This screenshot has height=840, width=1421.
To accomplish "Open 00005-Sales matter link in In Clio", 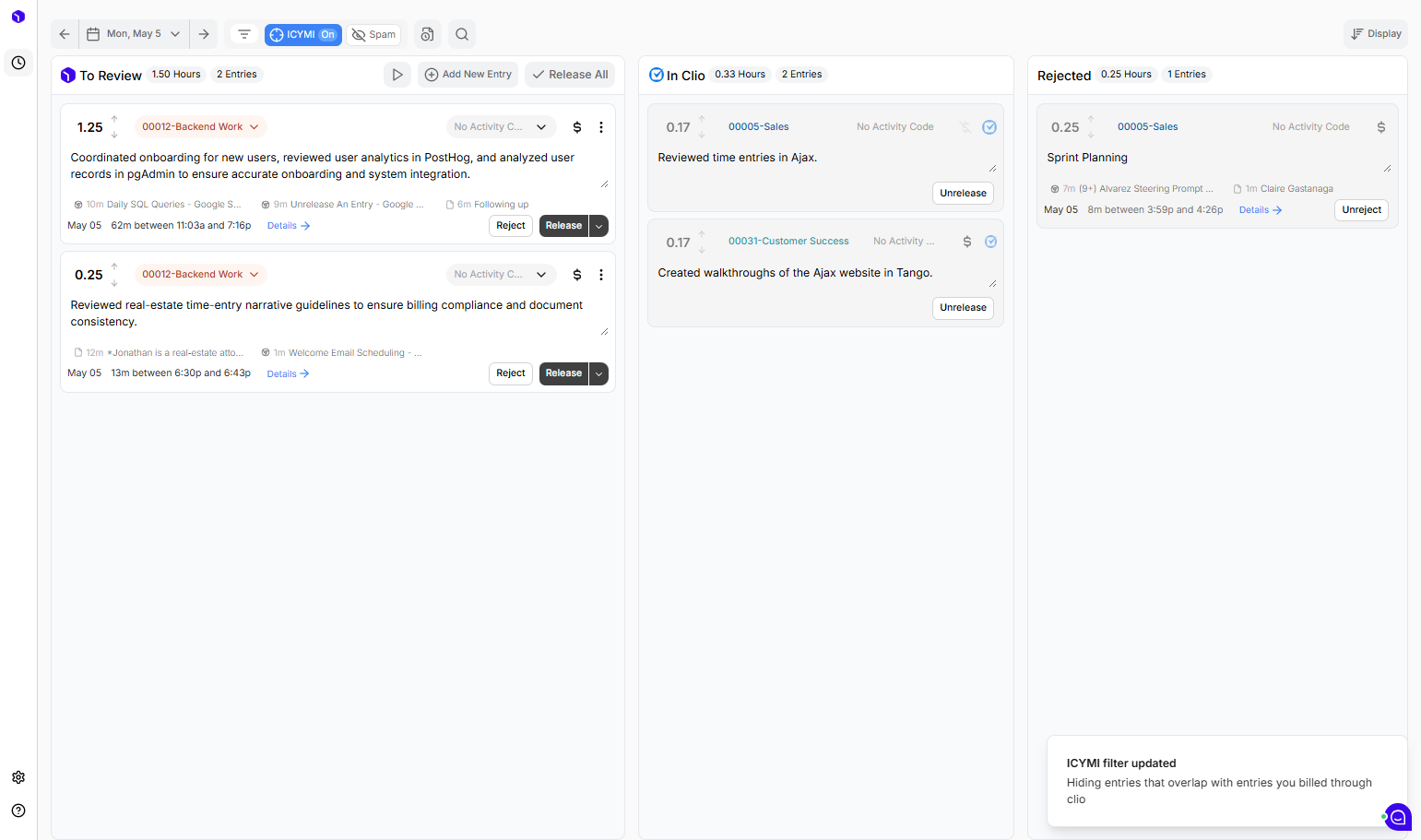I will point(759,127).
